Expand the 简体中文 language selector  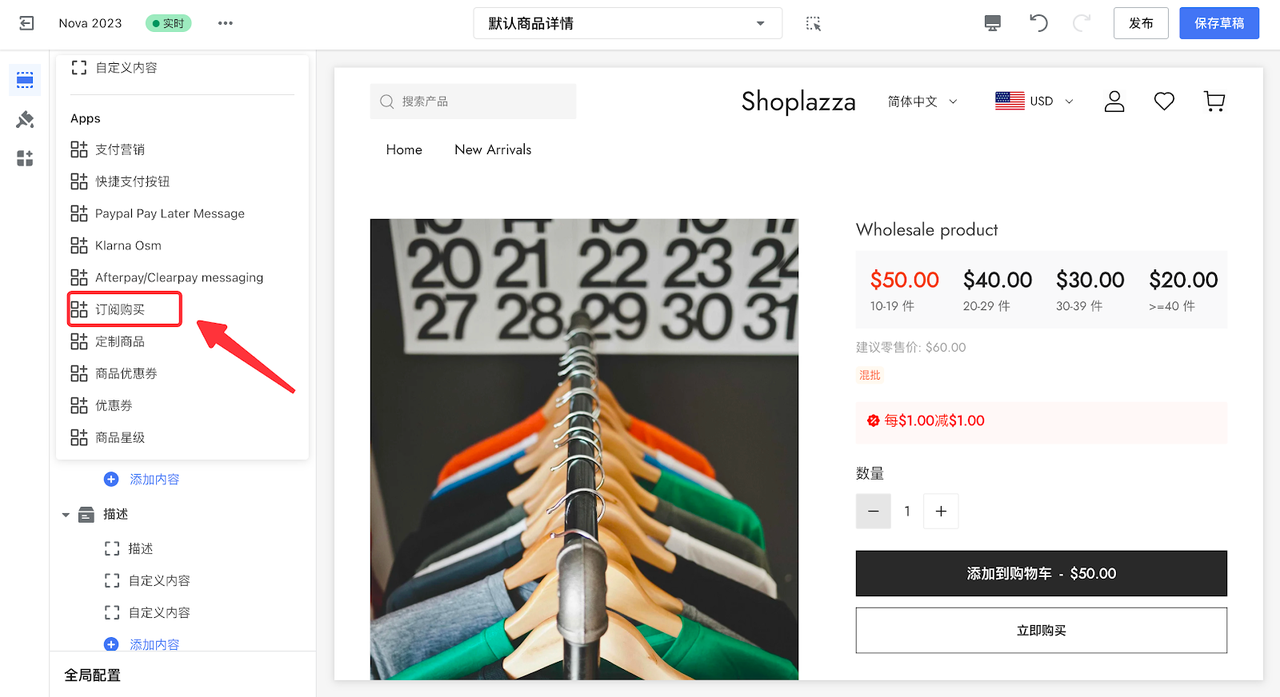coord(922,101)
